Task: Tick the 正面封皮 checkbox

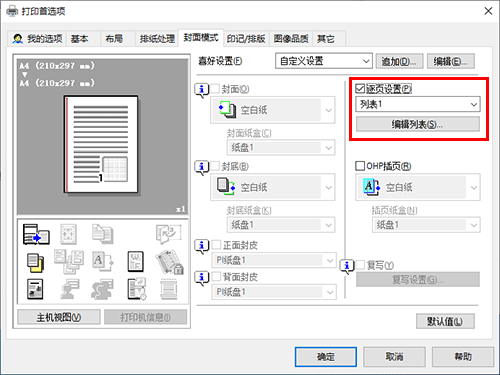Action: pos(216,245)
